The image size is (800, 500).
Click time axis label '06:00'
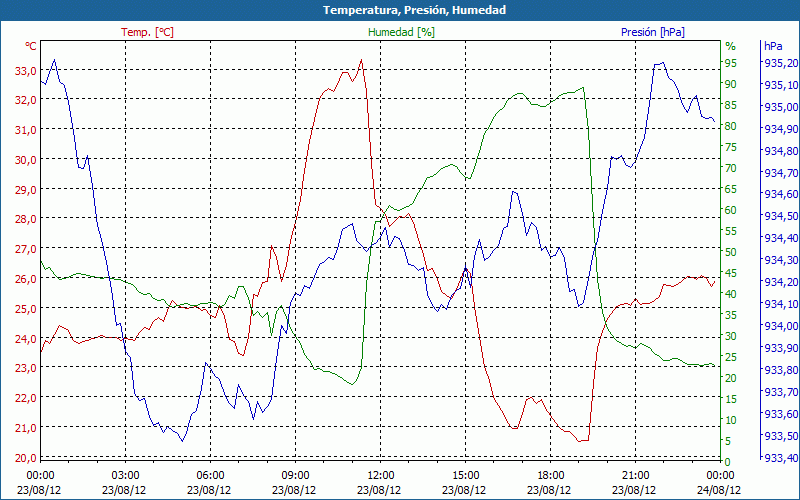(210, 476)
